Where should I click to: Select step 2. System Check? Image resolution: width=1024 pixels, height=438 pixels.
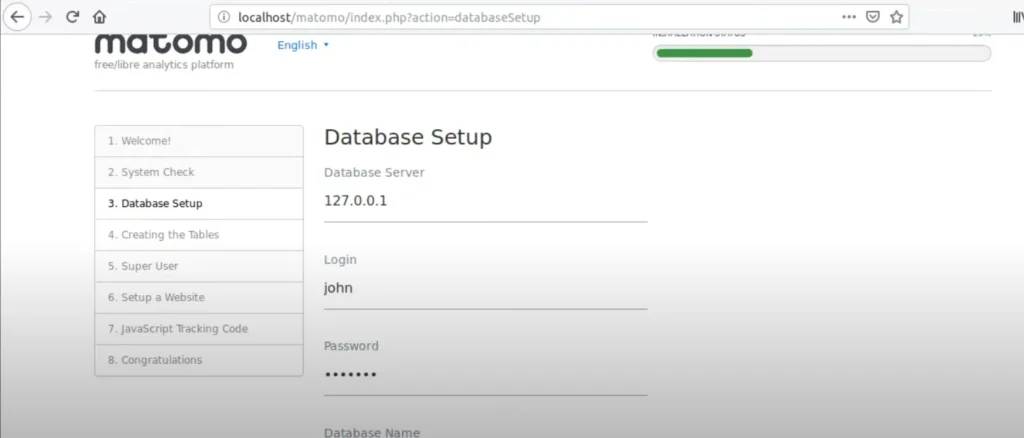point(199,172)
